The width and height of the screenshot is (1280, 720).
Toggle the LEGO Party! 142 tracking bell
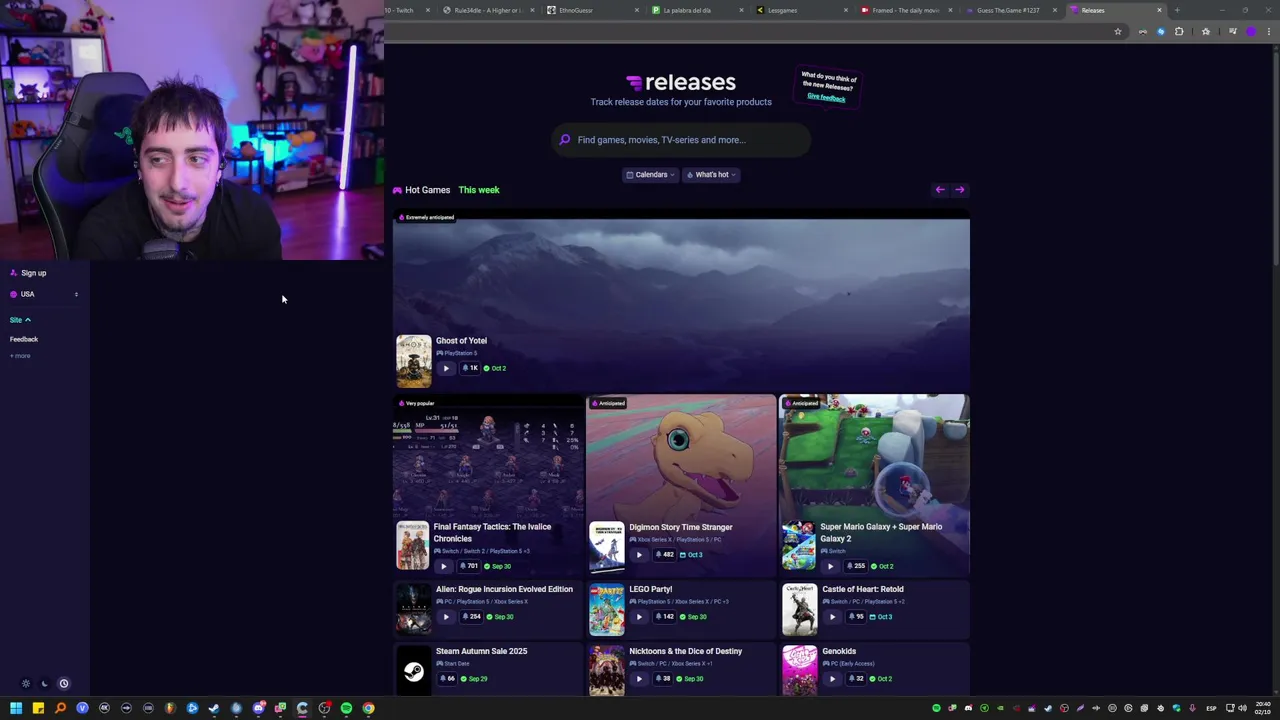point(664,617)
